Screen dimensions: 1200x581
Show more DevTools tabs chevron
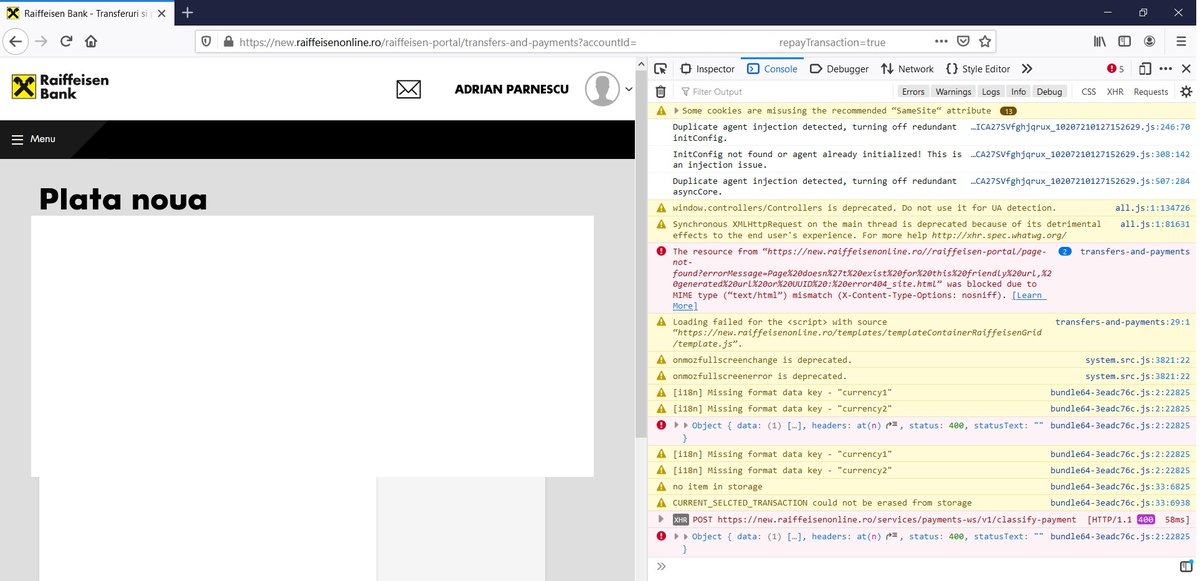pyautogui.click(x=1027, y=69)
